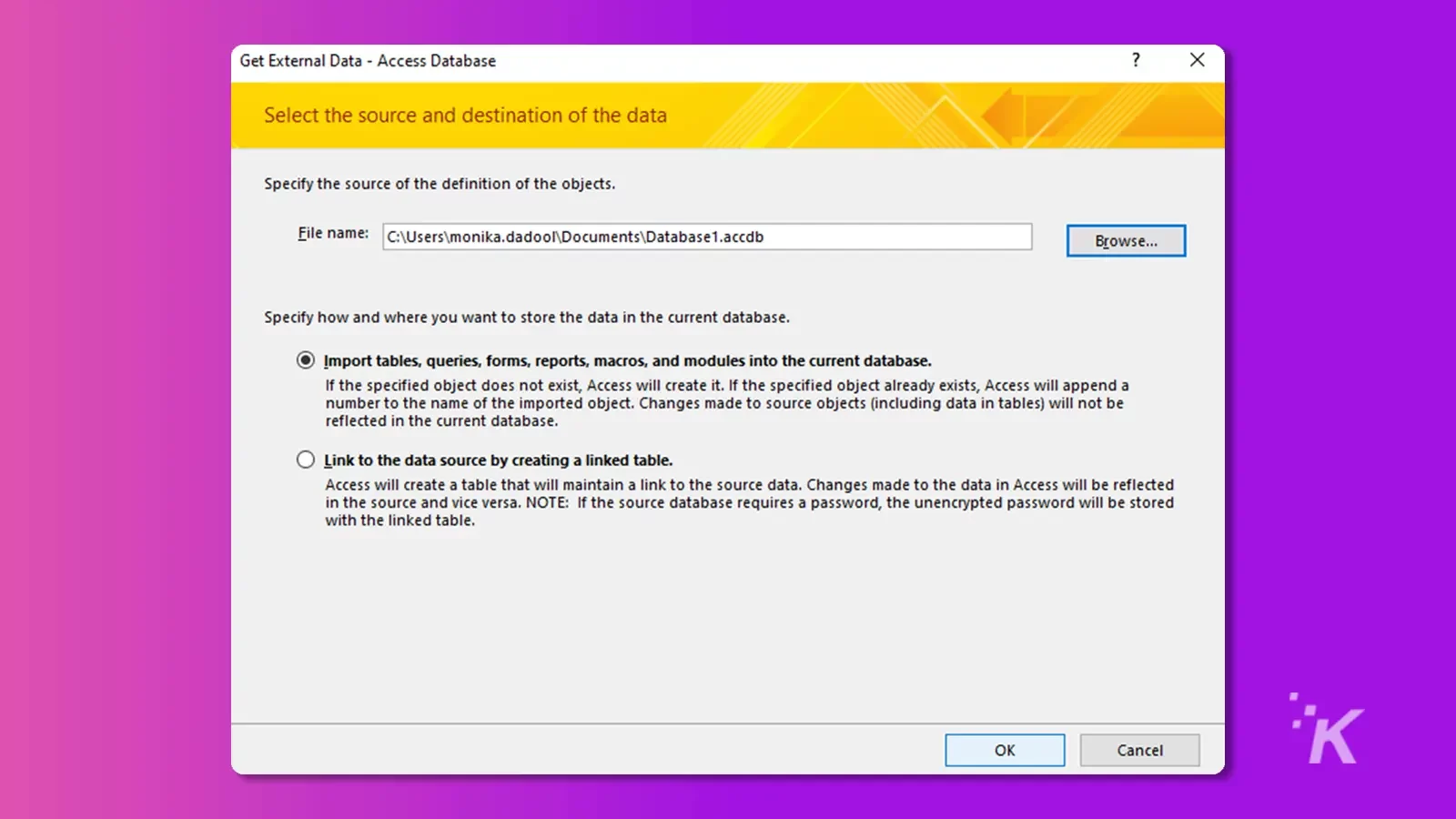
Task: Click text 'Specify the source of the definition of the objects.'
Action: click(440, 184)
